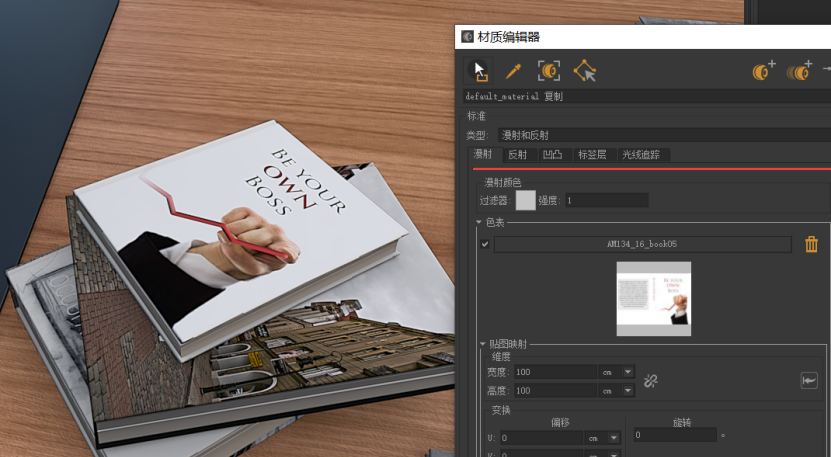Click the 强度 intensity input field
Image resolution: width=831 pixels, height=457 pixels.
click(x=606, y=200)
